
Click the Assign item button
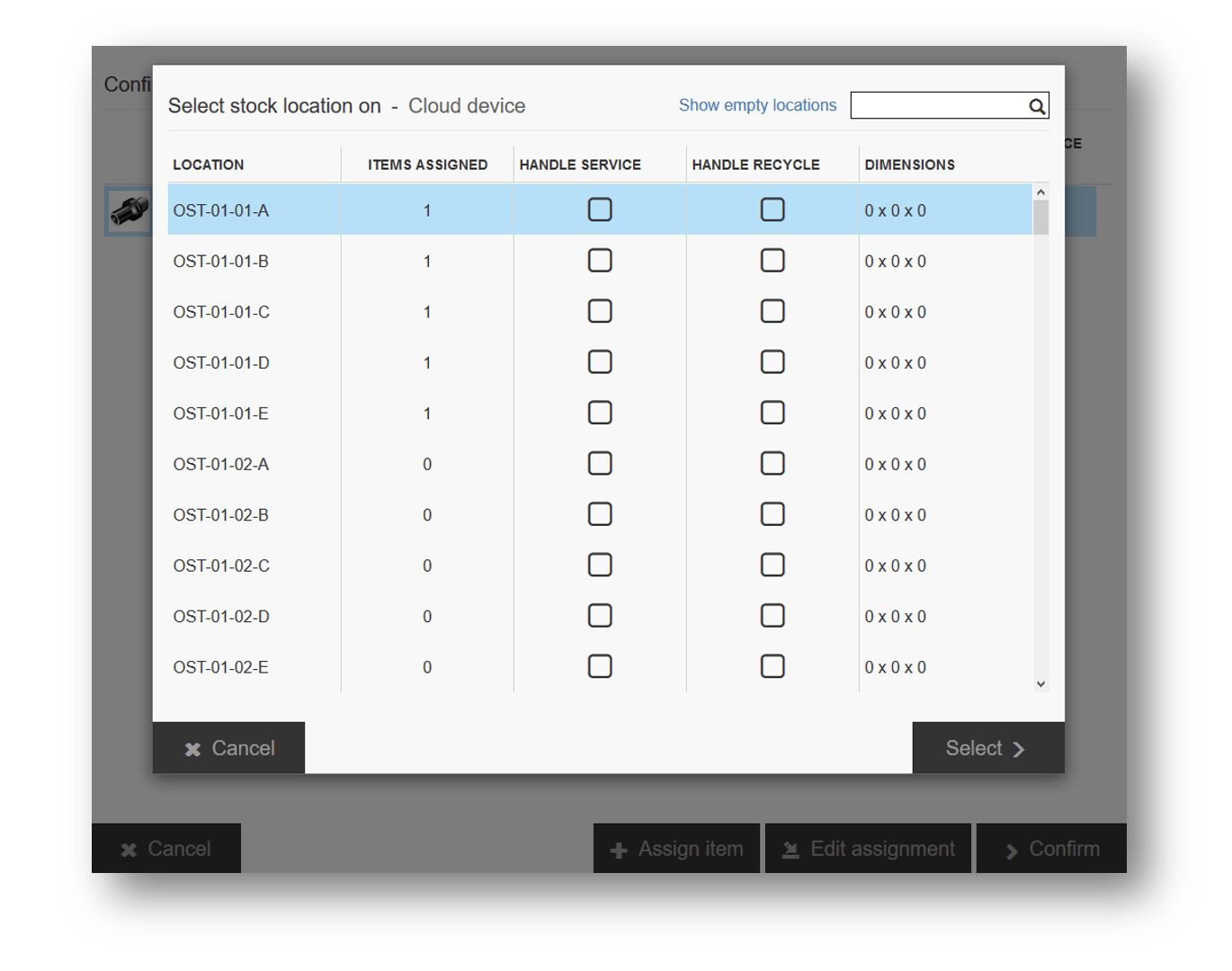[677, 849]
